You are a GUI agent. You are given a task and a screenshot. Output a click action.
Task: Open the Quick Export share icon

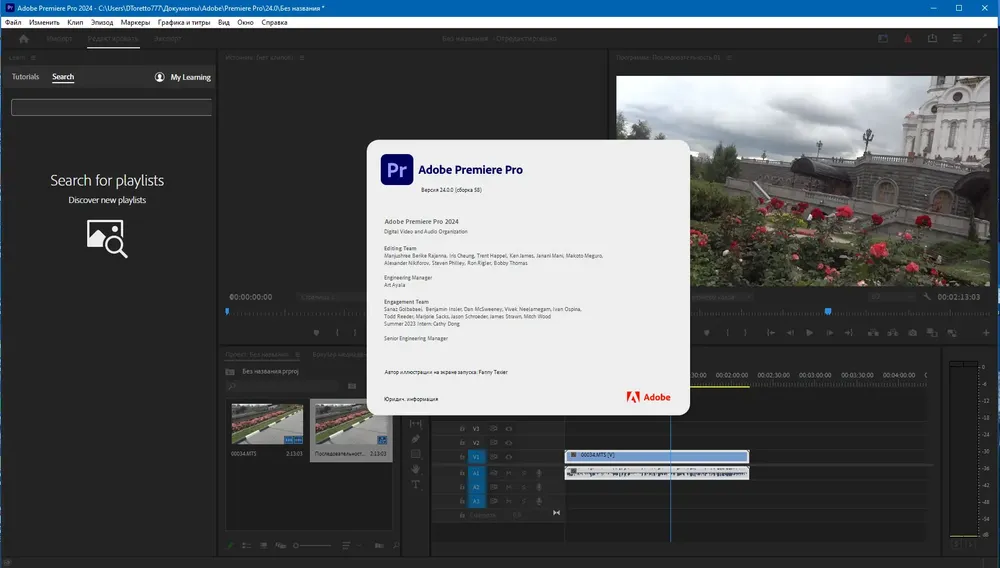pos(932,39)
